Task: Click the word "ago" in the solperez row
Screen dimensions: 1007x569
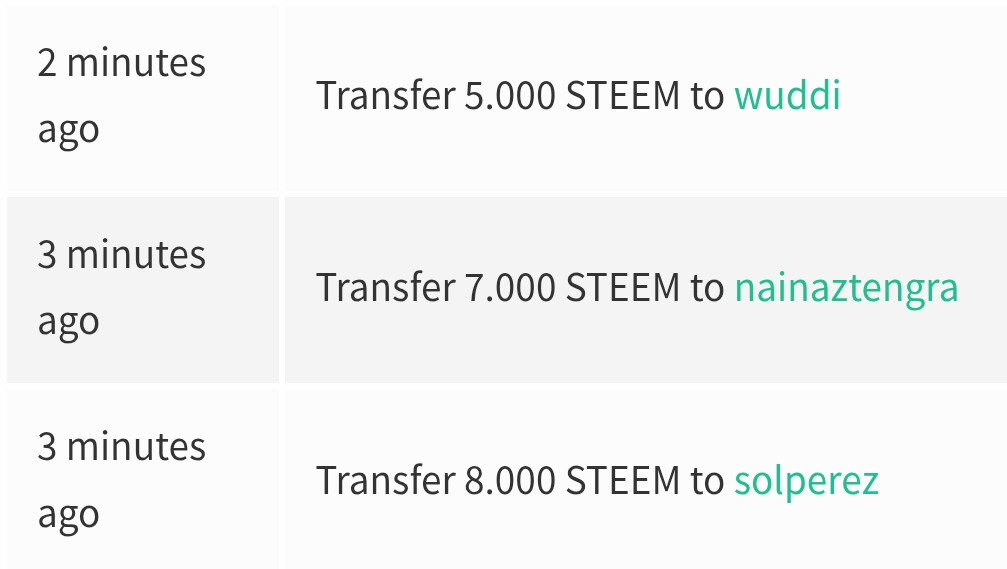Action: [x=69, y=515]
